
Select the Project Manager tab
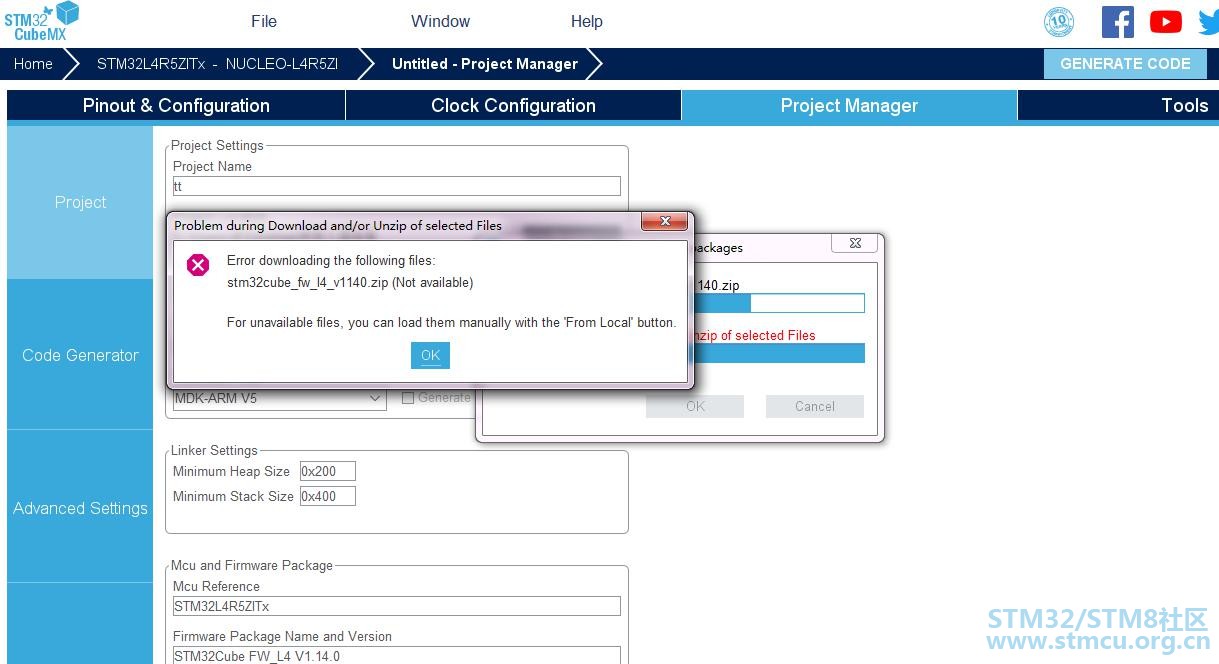point(849,106)
